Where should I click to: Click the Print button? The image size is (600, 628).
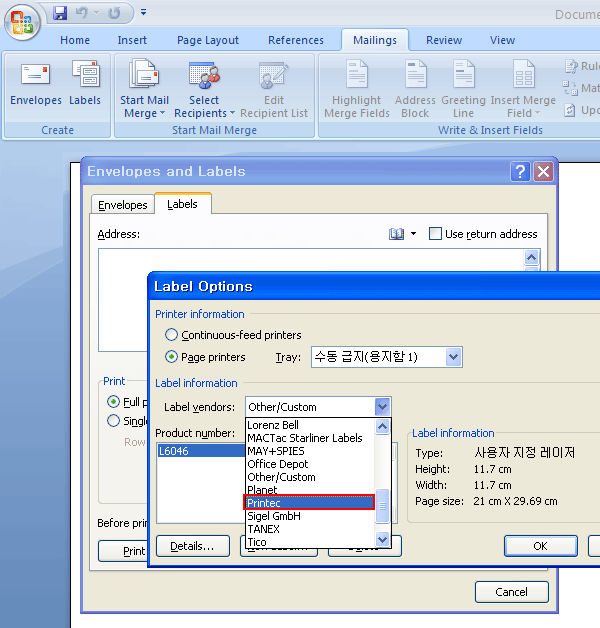tap(123, 551)
